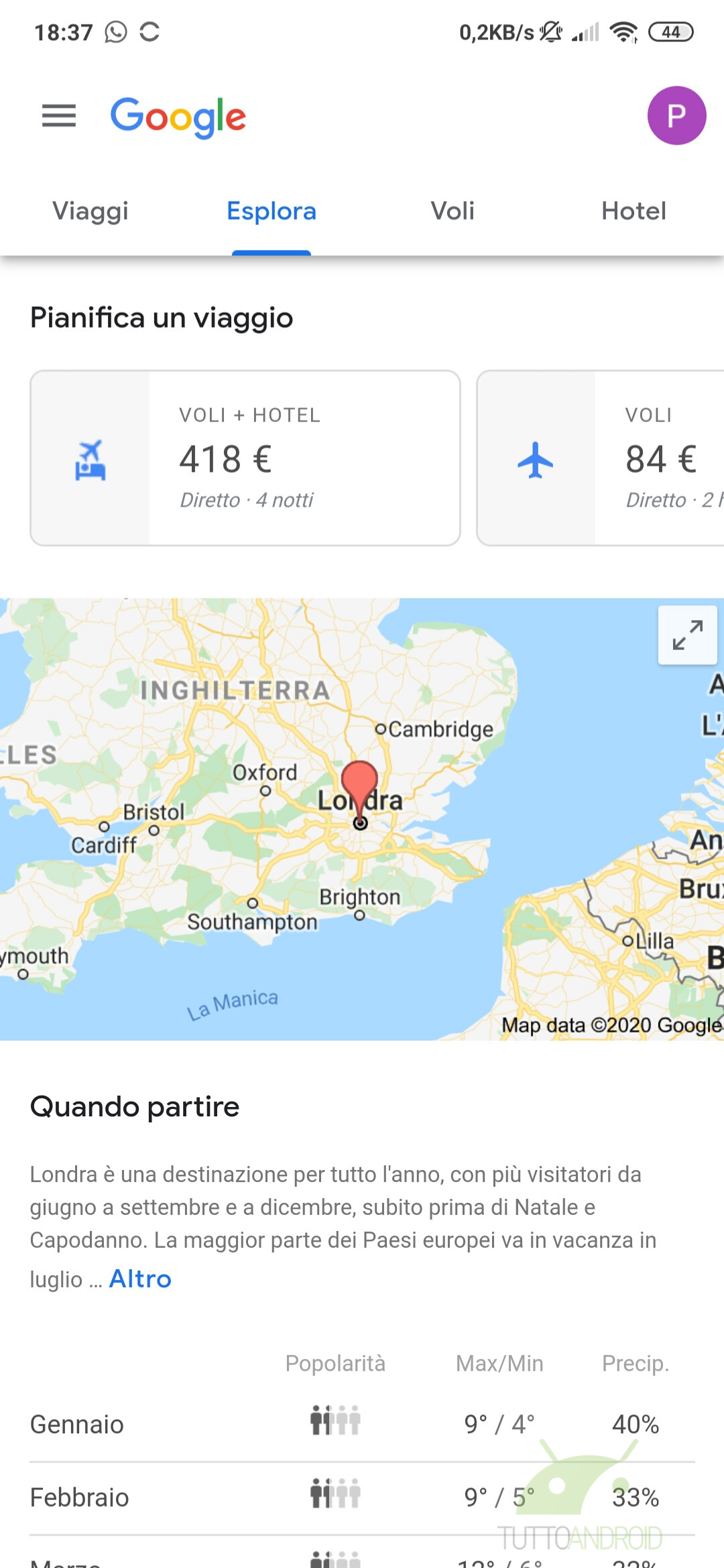Viewport: 724px width, 1568px height.
Task: Select the Gennaio month row
Action: (362, 1425)
